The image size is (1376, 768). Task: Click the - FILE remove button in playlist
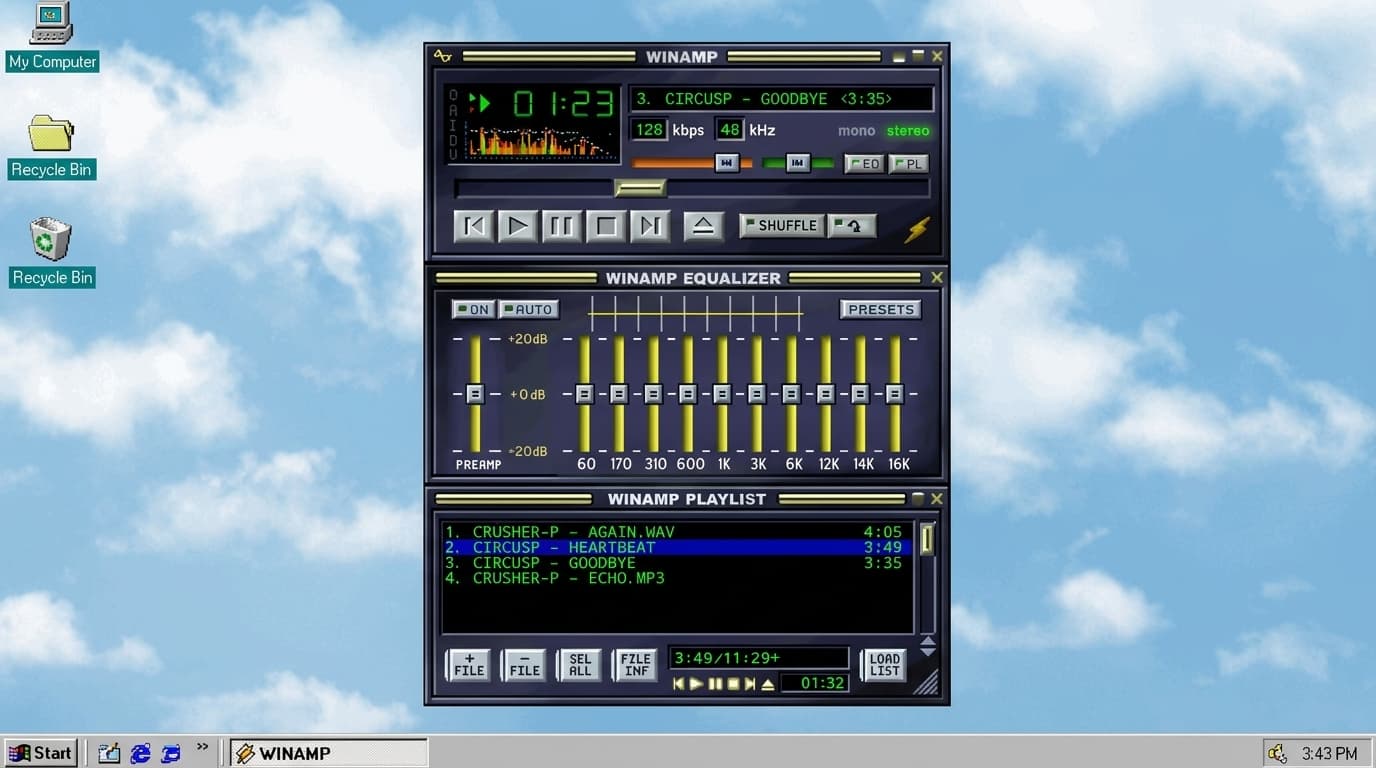click(x=525, y=665)
